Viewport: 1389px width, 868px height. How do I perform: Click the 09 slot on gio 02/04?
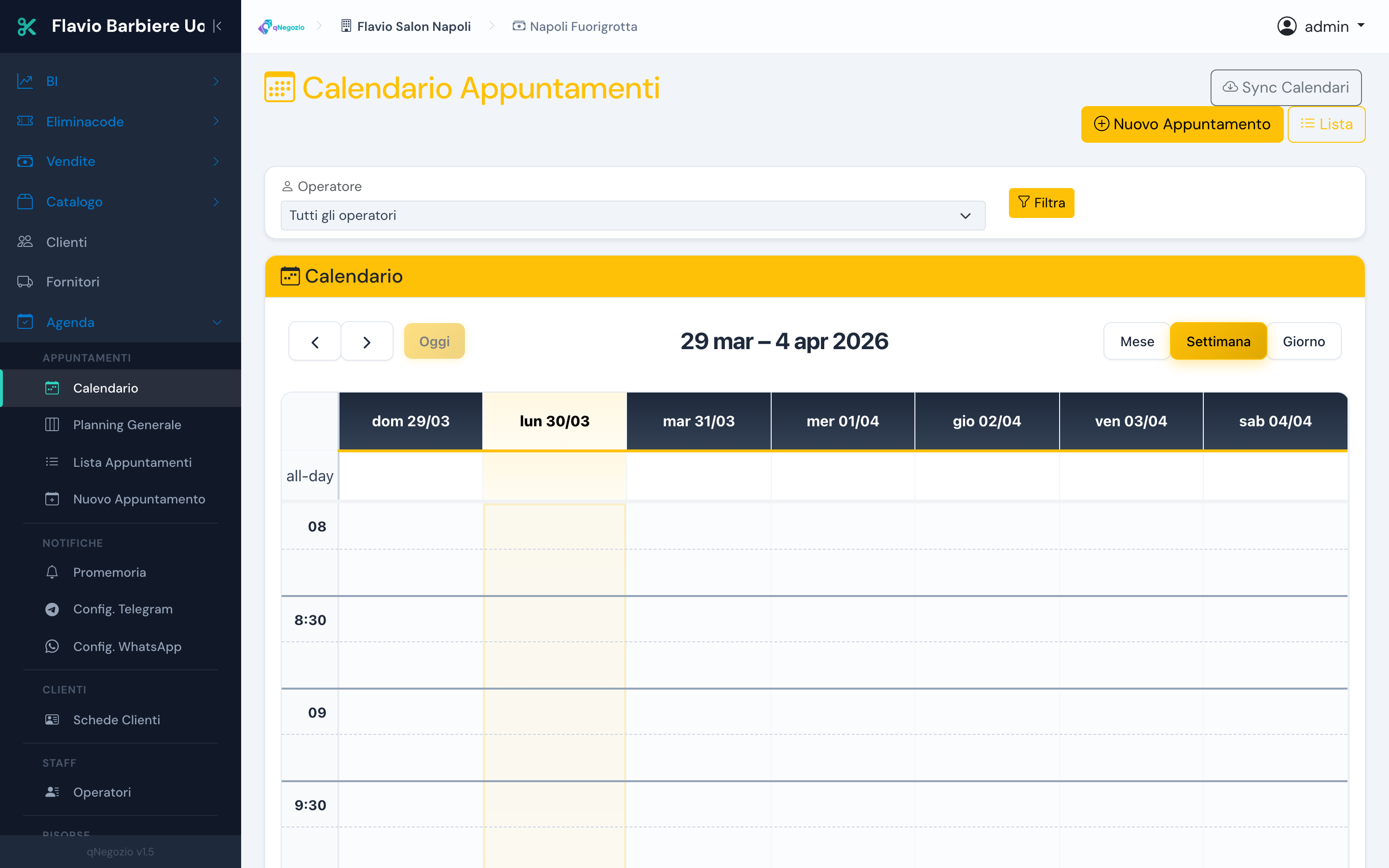(x=987, y=712)
